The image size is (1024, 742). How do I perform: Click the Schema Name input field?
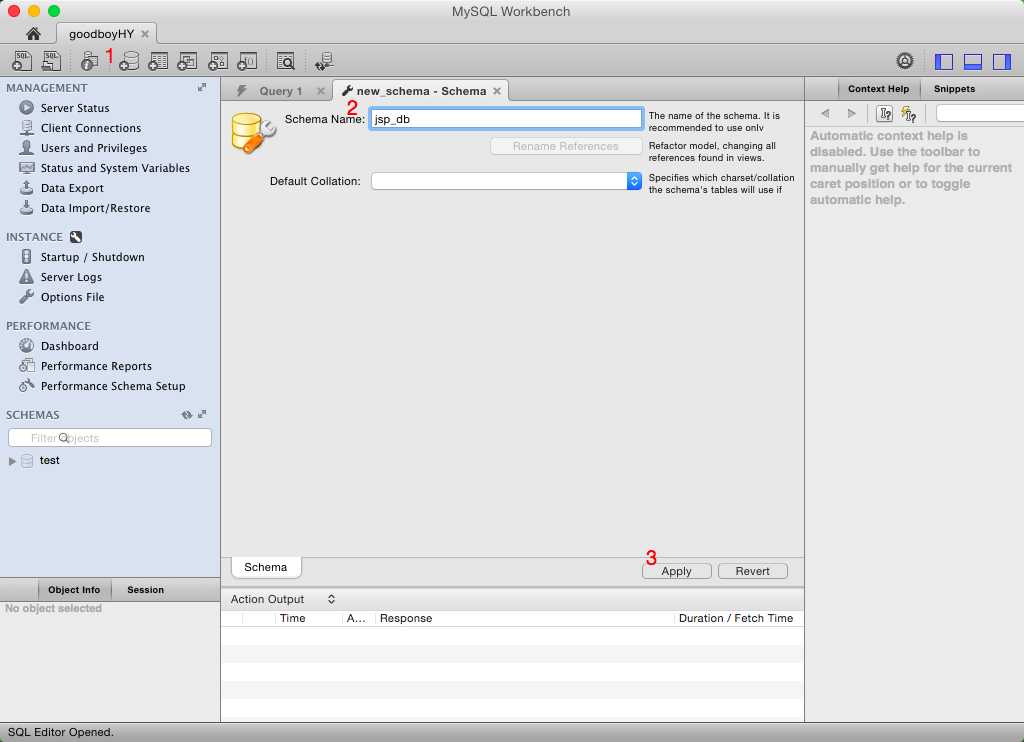click(x=506, y=119)
